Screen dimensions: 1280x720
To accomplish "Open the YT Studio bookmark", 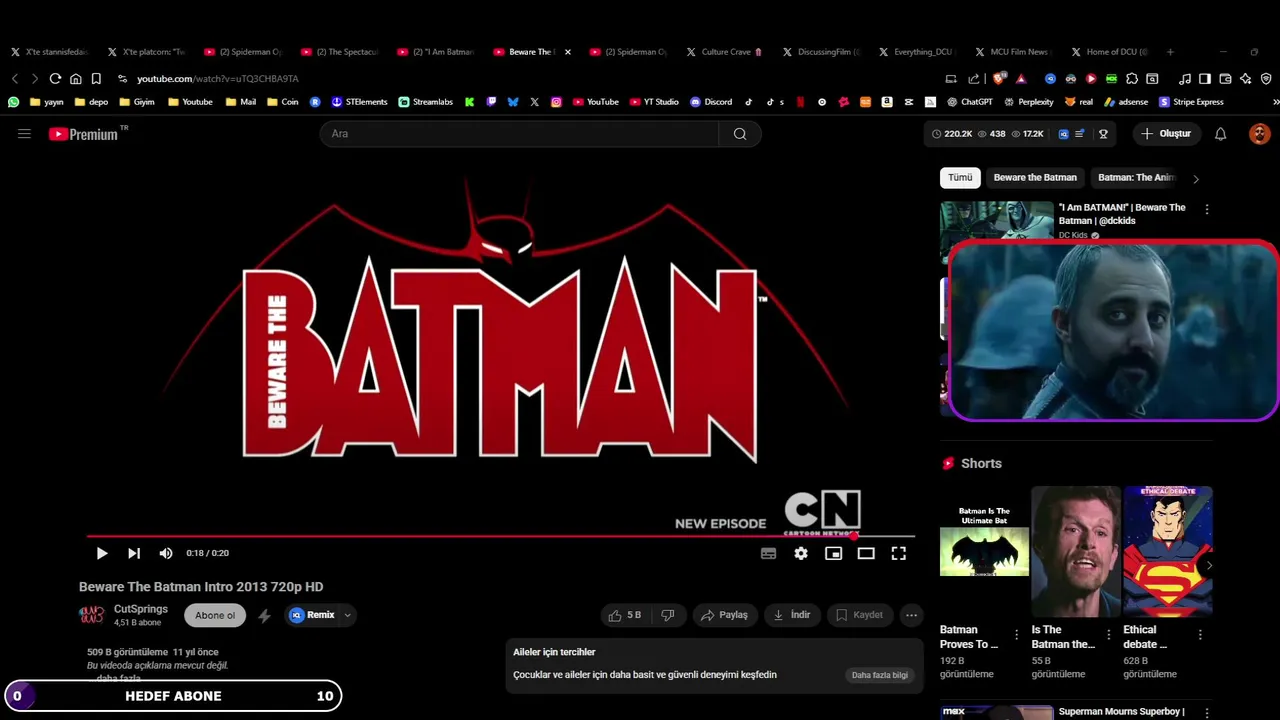I will 654,102.
